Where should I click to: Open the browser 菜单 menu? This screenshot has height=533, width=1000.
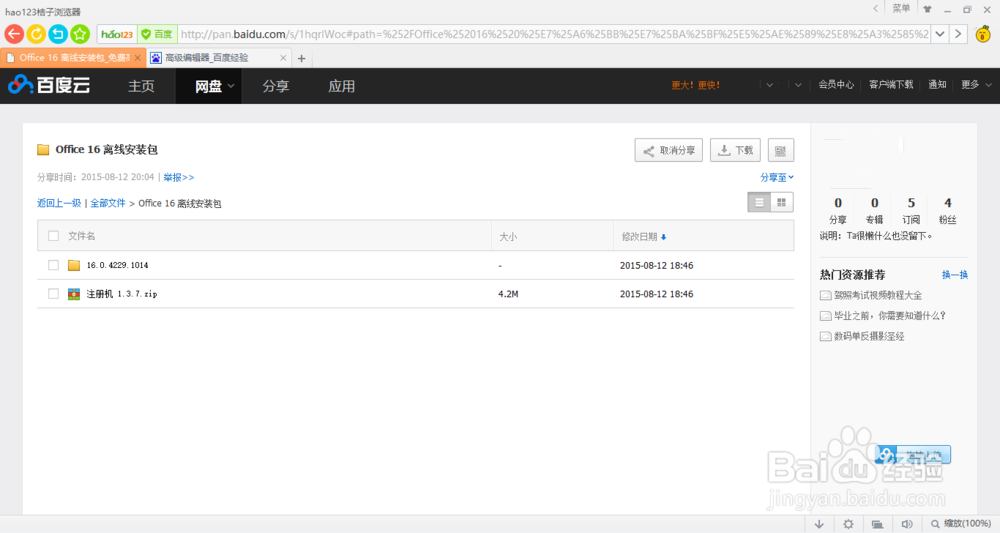pyautogui.click(x=901, y=9)
